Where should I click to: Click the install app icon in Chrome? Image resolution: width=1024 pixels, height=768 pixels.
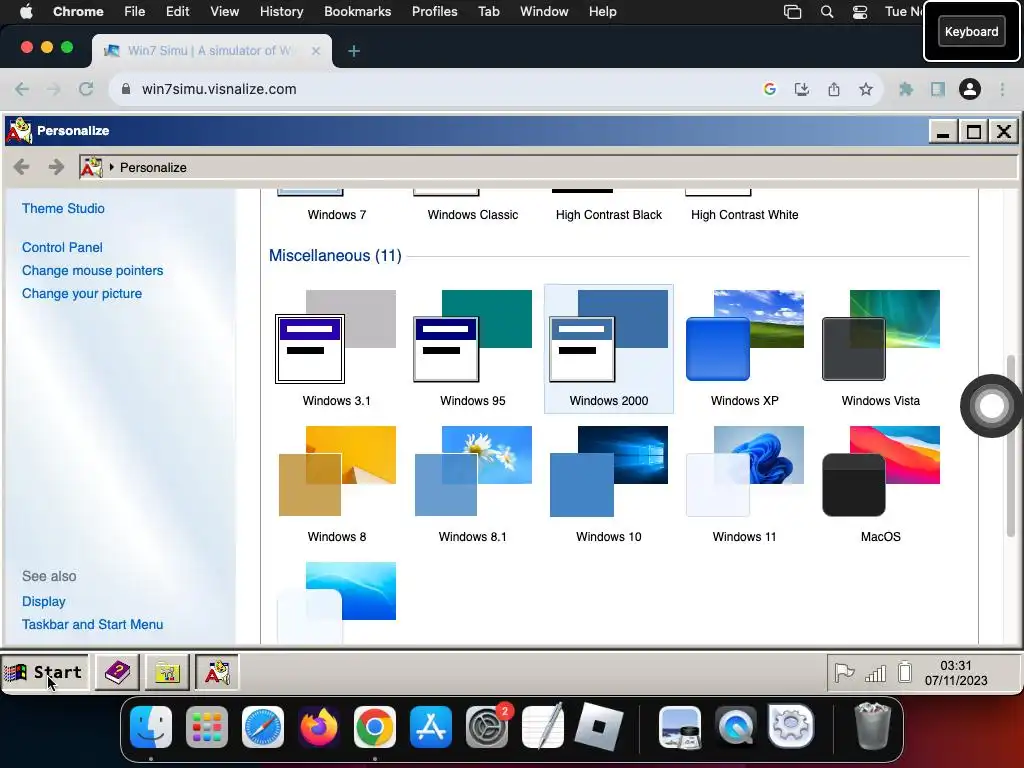coord(802,89)
